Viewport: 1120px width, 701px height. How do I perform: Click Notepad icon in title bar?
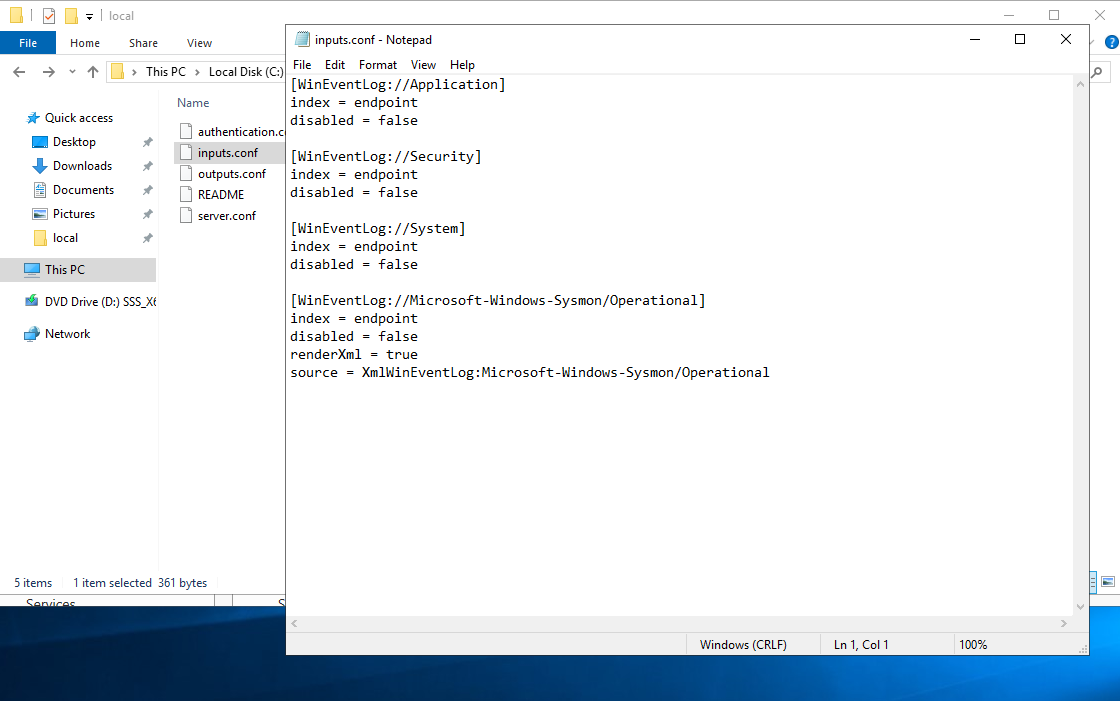(302, 39)
